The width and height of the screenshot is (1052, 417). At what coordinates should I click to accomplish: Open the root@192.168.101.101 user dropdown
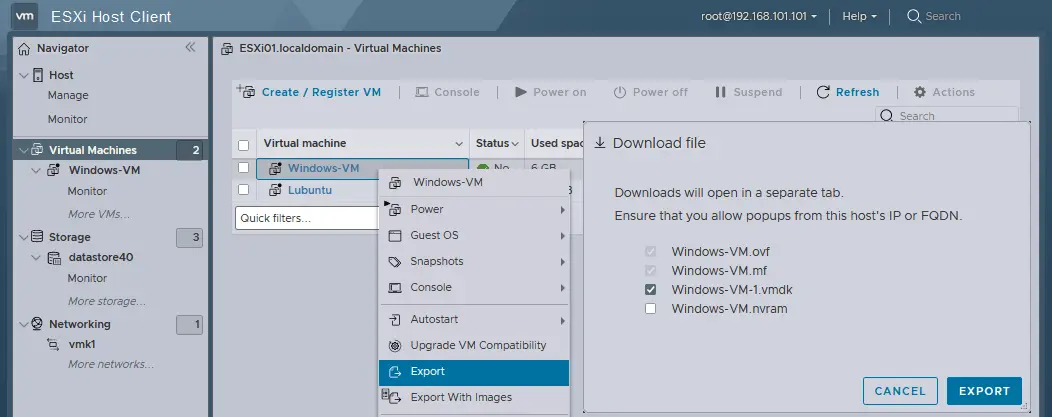759,16
